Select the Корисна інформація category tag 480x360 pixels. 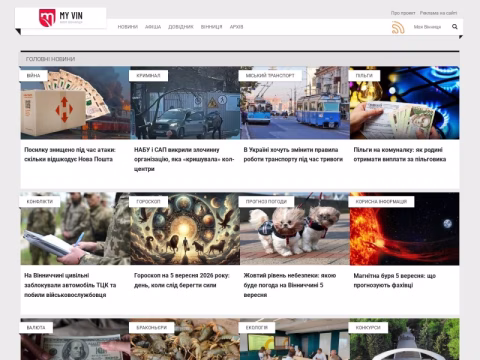point(381,201)
